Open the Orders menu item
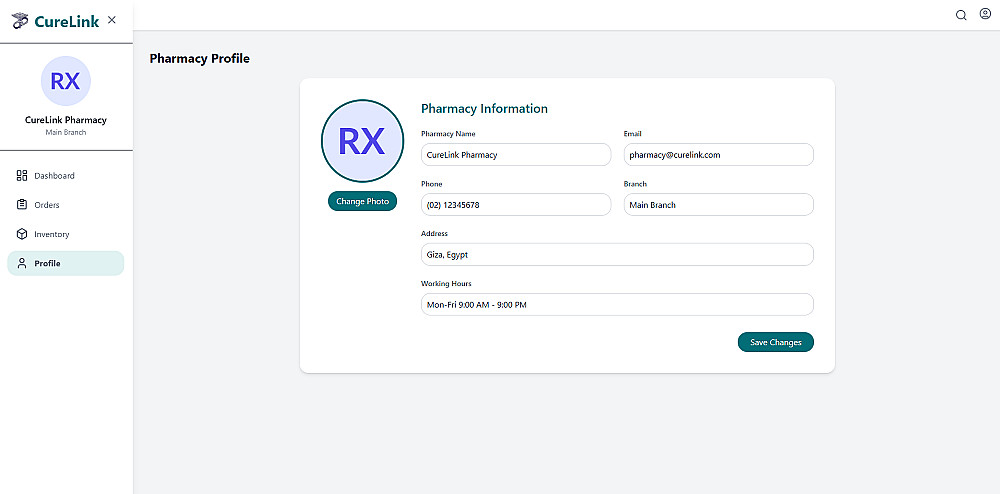This screenshot has height=494, width=1000. point(47,205)
